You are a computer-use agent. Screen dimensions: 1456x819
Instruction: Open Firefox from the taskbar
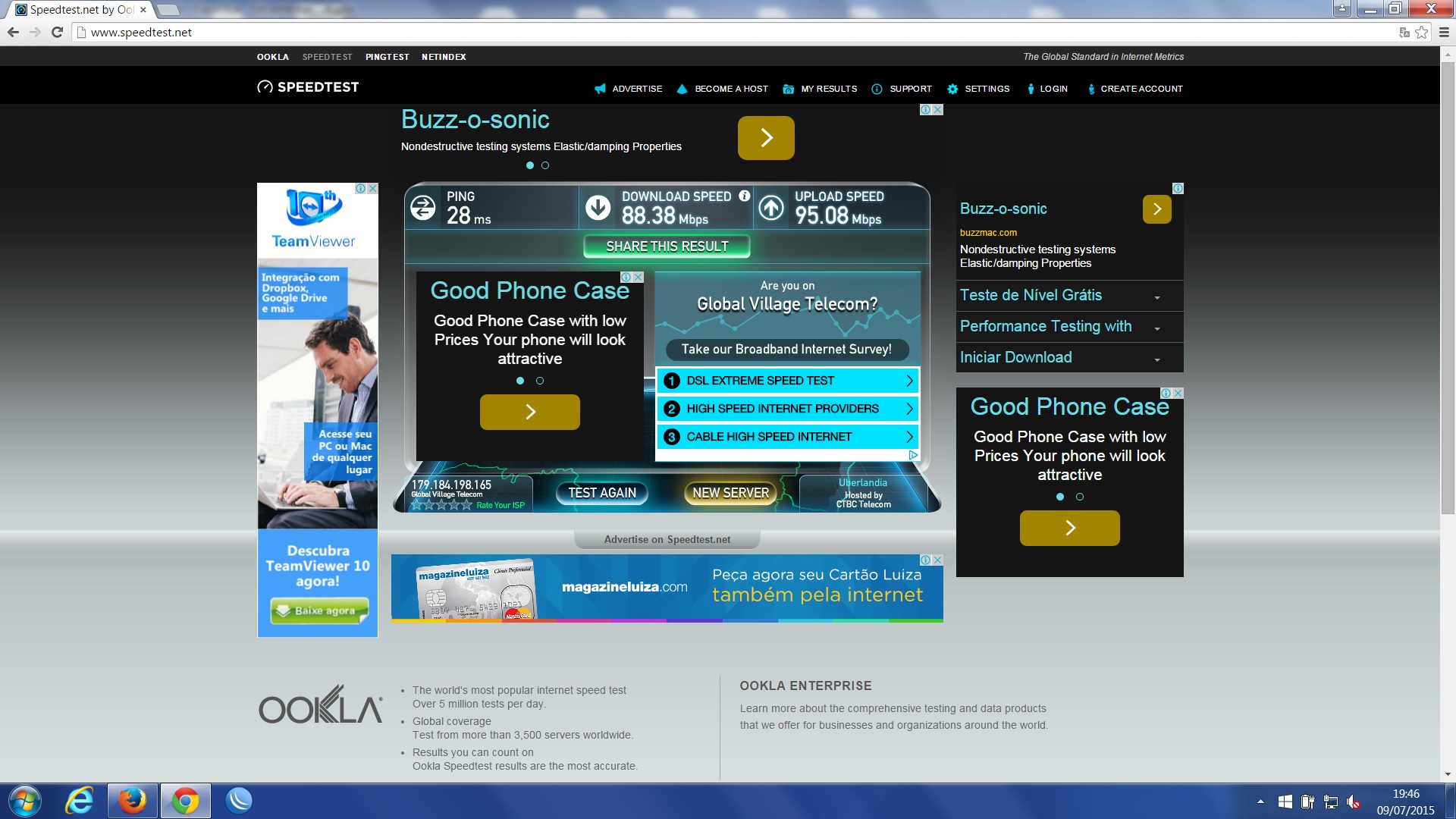point(132,801)
